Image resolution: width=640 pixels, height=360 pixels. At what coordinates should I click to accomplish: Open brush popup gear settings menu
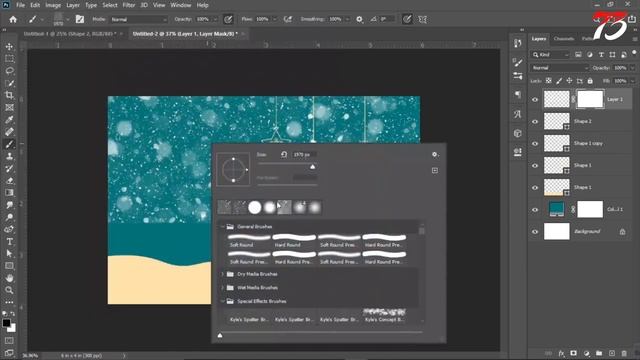point(435,155)
